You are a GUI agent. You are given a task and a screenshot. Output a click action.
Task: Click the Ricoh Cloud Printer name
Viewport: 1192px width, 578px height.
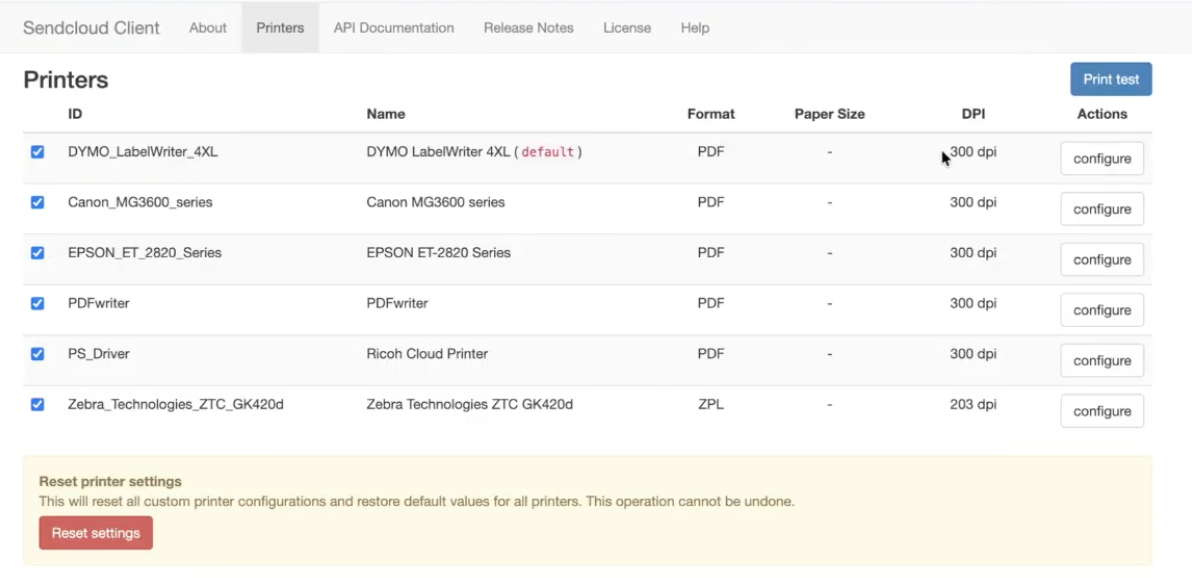pyautogui.click(x=427, y=354)
